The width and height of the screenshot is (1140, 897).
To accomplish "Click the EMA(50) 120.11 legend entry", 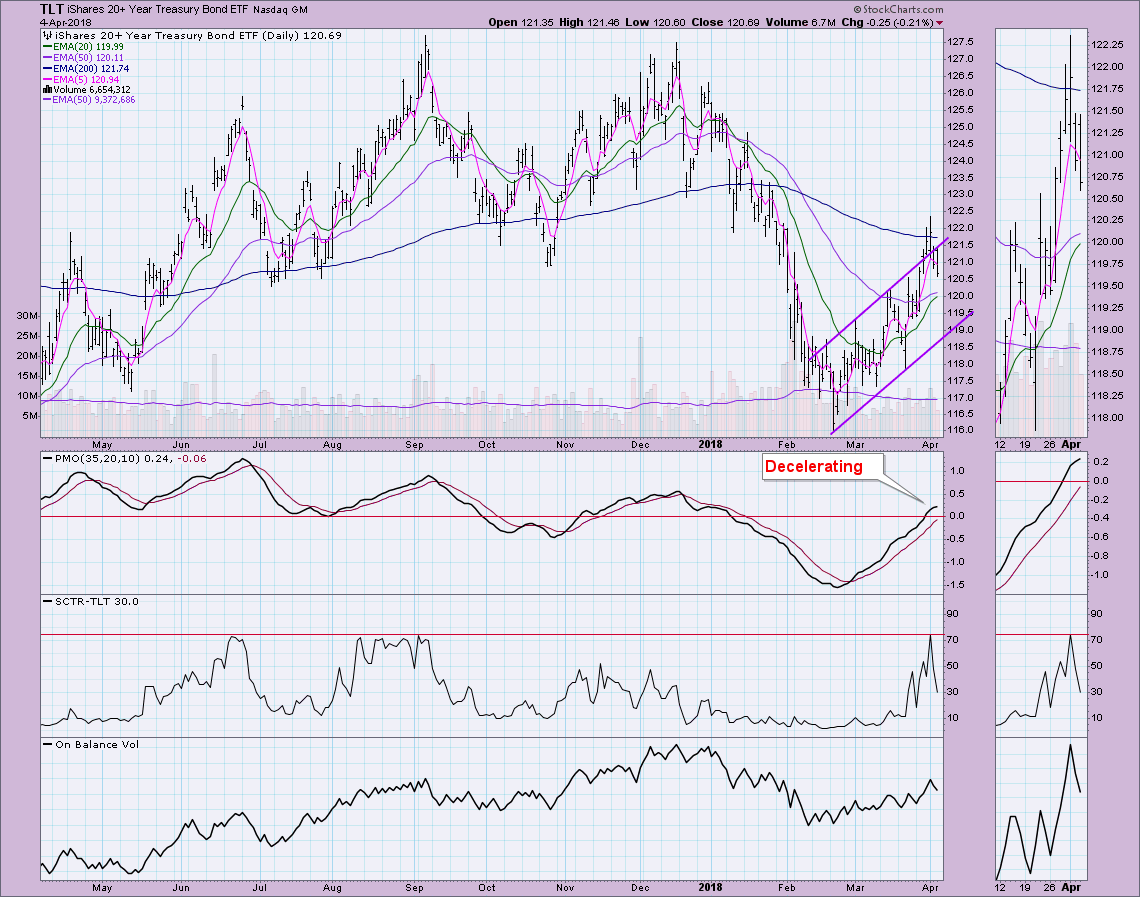I will (87, 57).
